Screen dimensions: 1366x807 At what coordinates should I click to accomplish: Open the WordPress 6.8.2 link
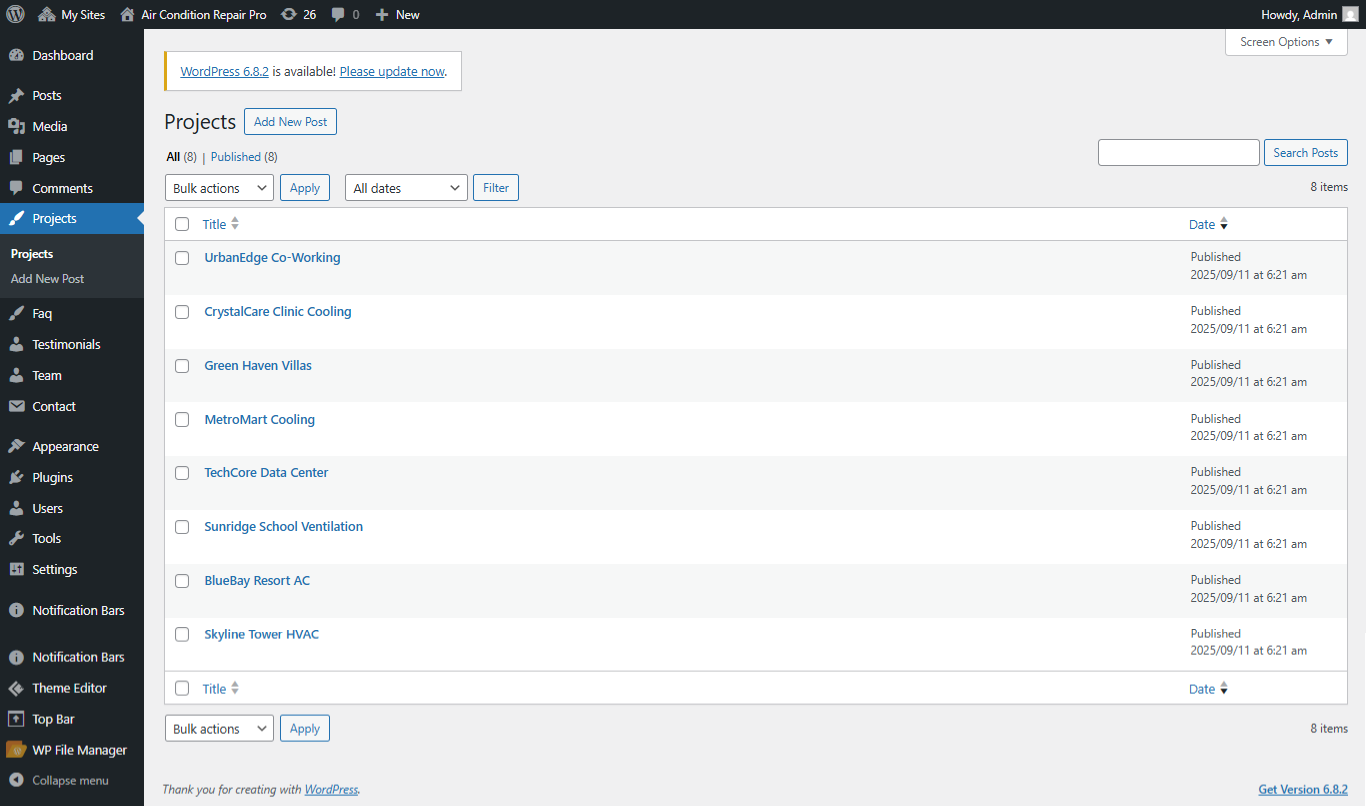tap(224, 71)
